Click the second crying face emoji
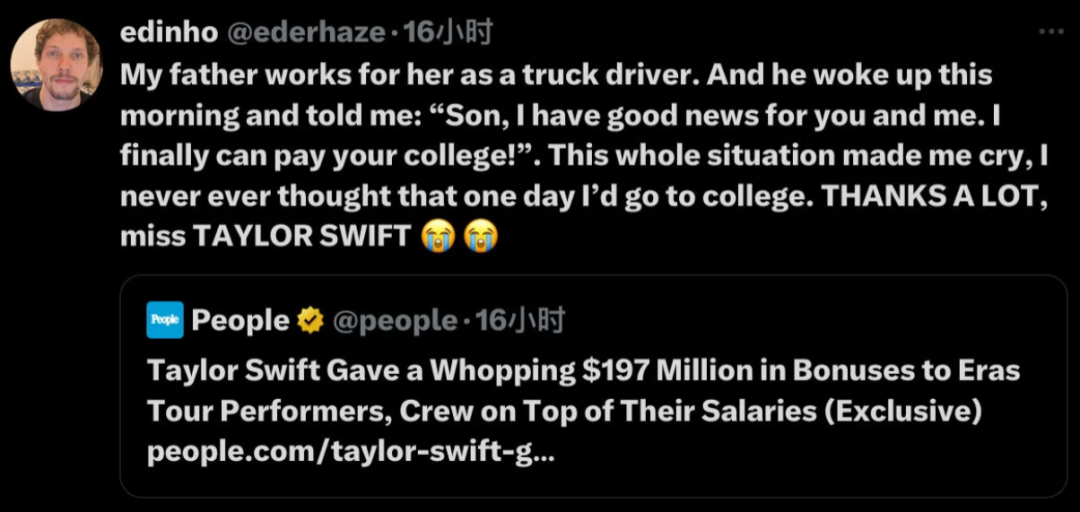 pyautogui.click(x=482, y=237)
